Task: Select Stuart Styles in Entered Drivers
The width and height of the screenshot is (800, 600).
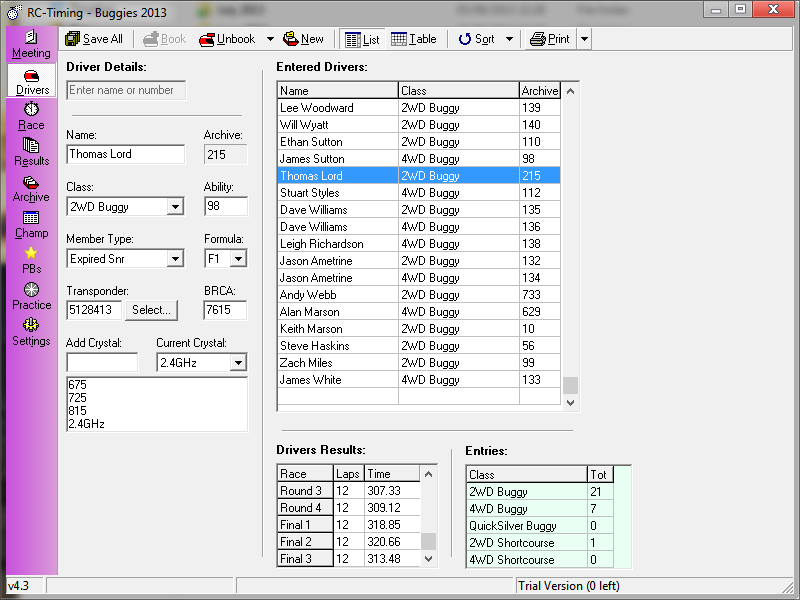Action: 310,193
